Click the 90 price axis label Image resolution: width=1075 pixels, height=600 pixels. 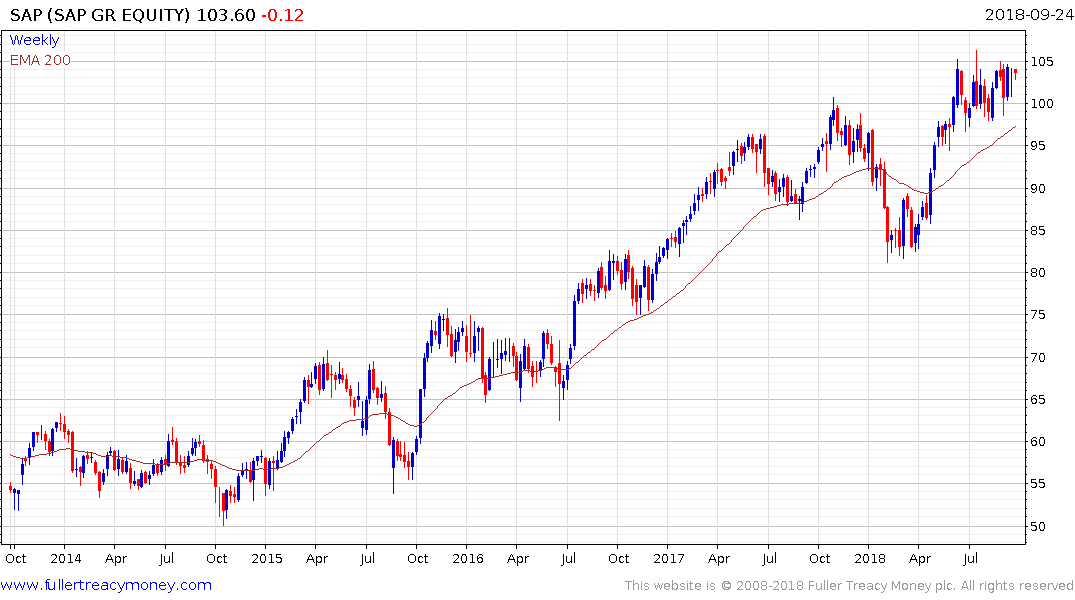[1039, 189]
